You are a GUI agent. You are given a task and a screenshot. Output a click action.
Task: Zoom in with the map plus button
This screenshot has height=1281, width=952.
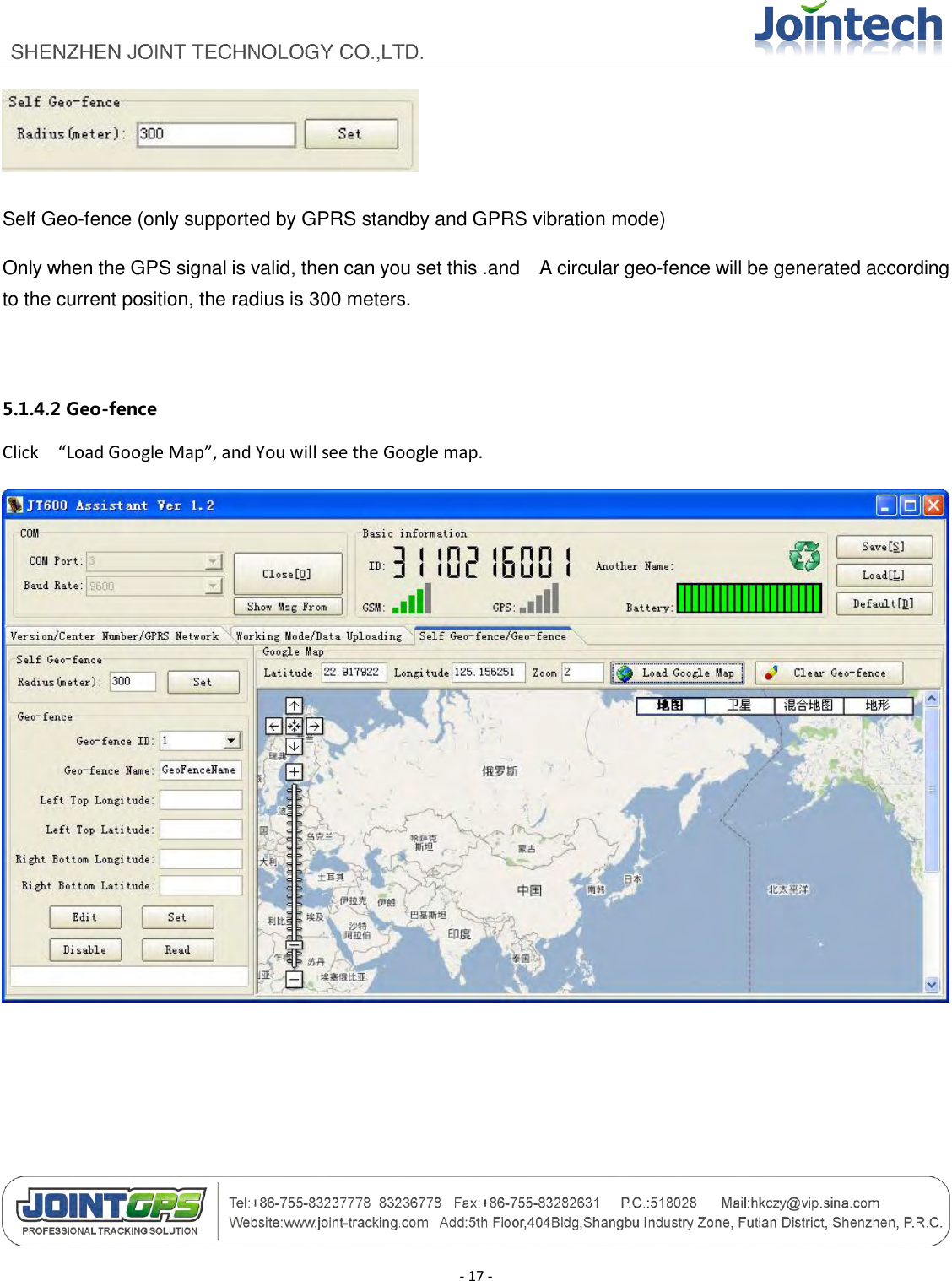(294, 770)
